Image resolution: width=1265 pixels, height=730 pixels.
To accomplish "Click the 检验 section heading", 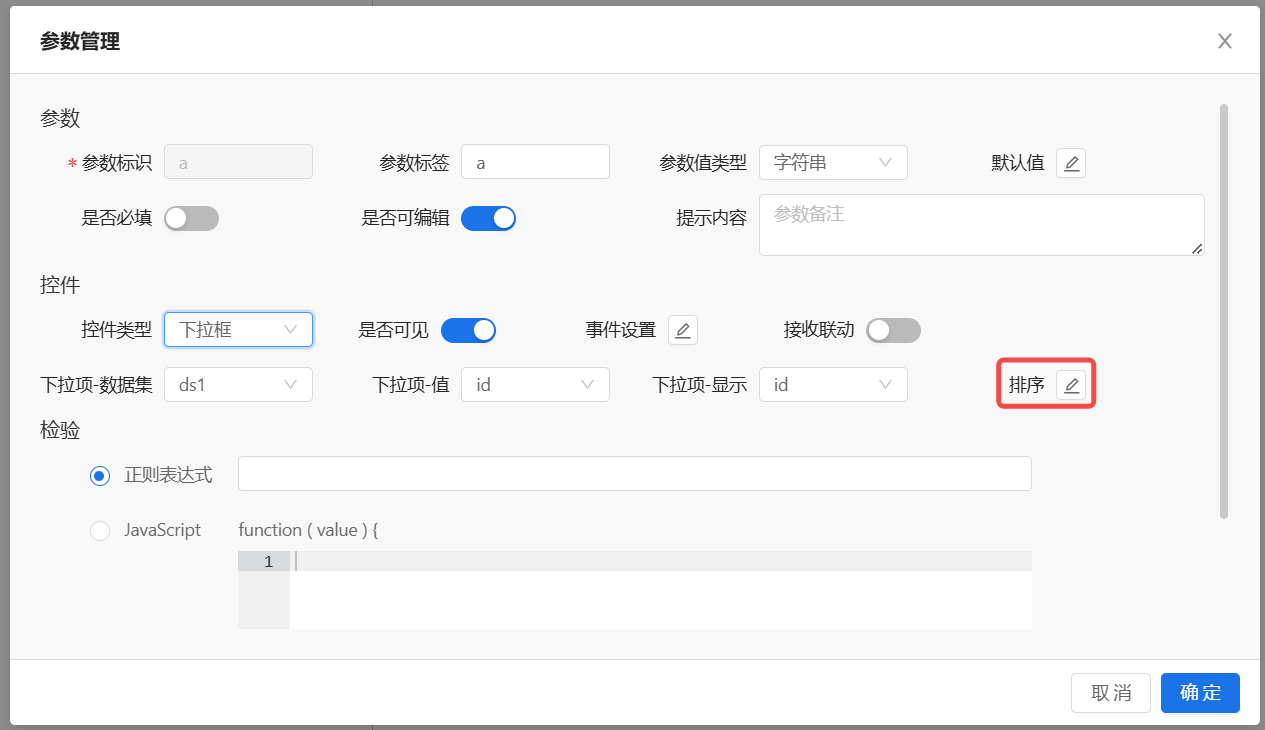I will click(60, 430).
